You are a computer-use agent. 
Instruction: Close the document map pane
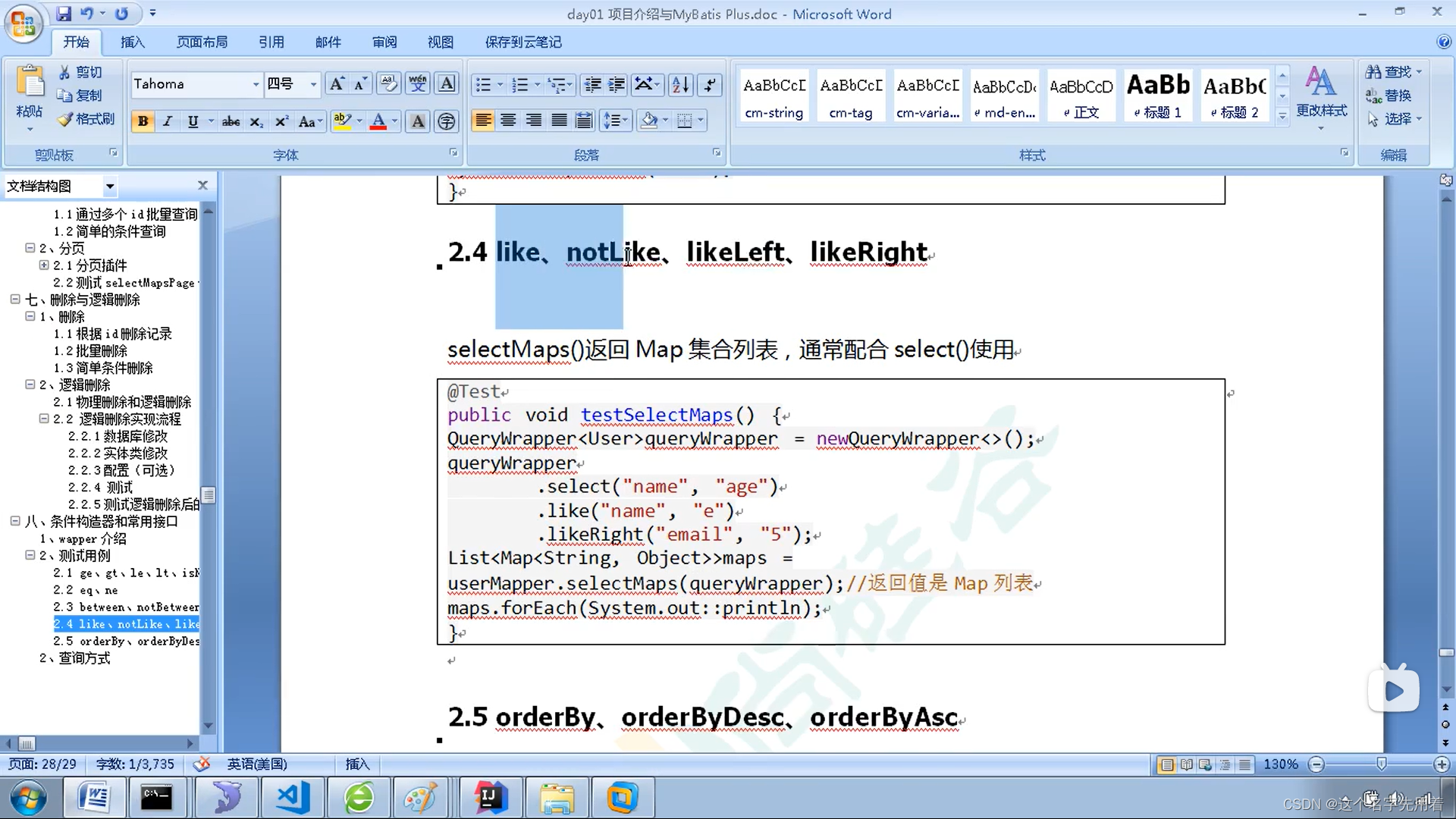[x=202, y=185]
